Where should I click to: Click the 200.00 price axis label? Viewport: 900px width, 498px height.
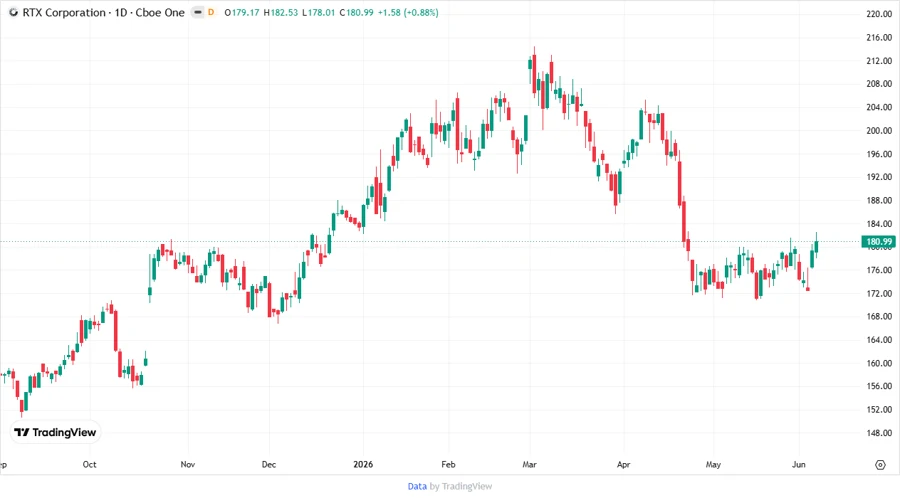[879, 131]
